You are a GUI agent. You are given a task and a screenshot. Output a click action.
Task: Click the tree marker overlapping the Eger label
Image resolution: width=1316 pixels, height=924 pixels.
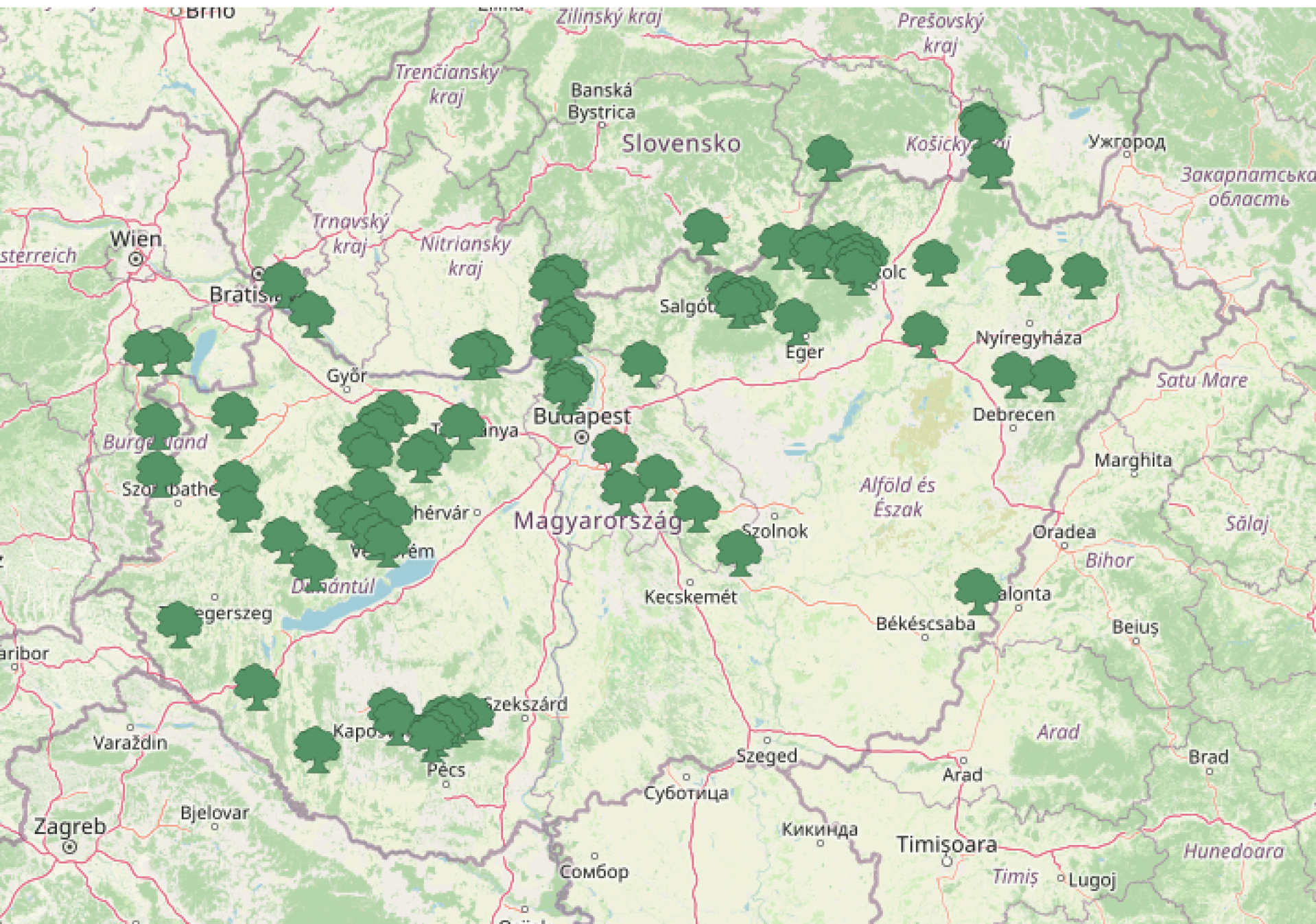(796, 321)
